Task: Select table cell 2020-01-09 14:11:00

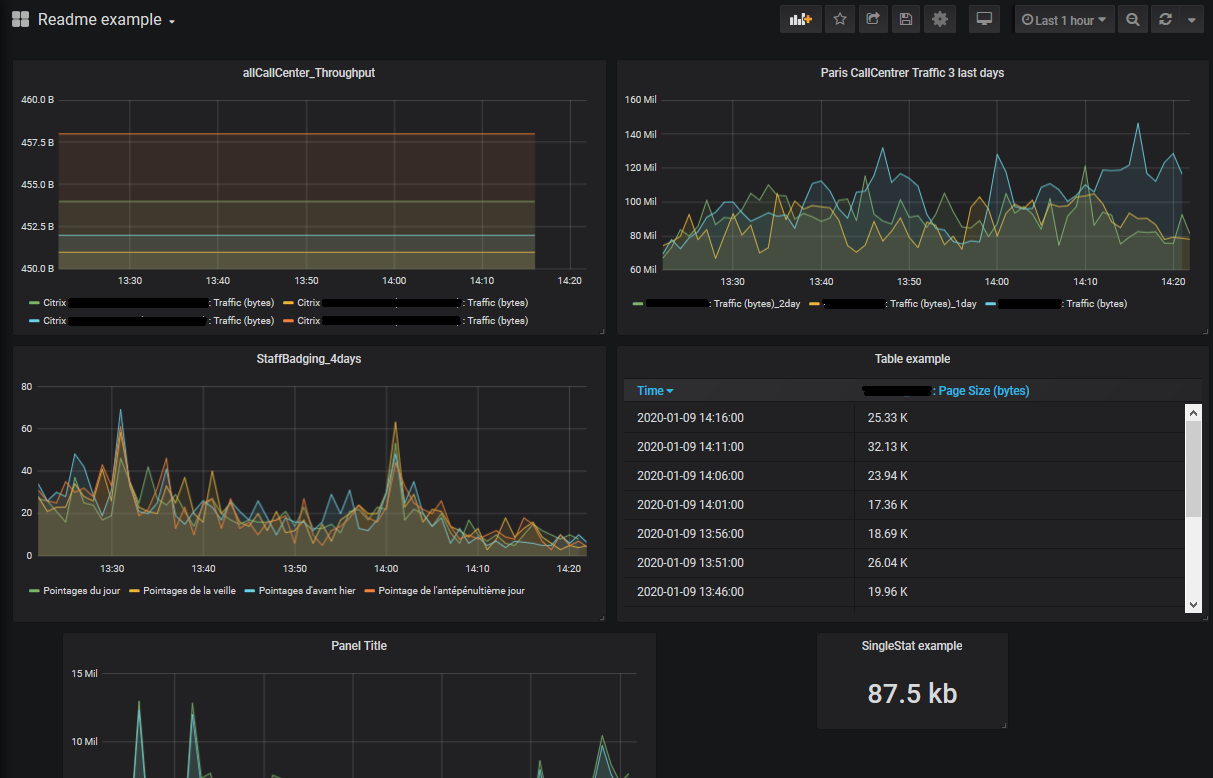Action: [690, 447]
